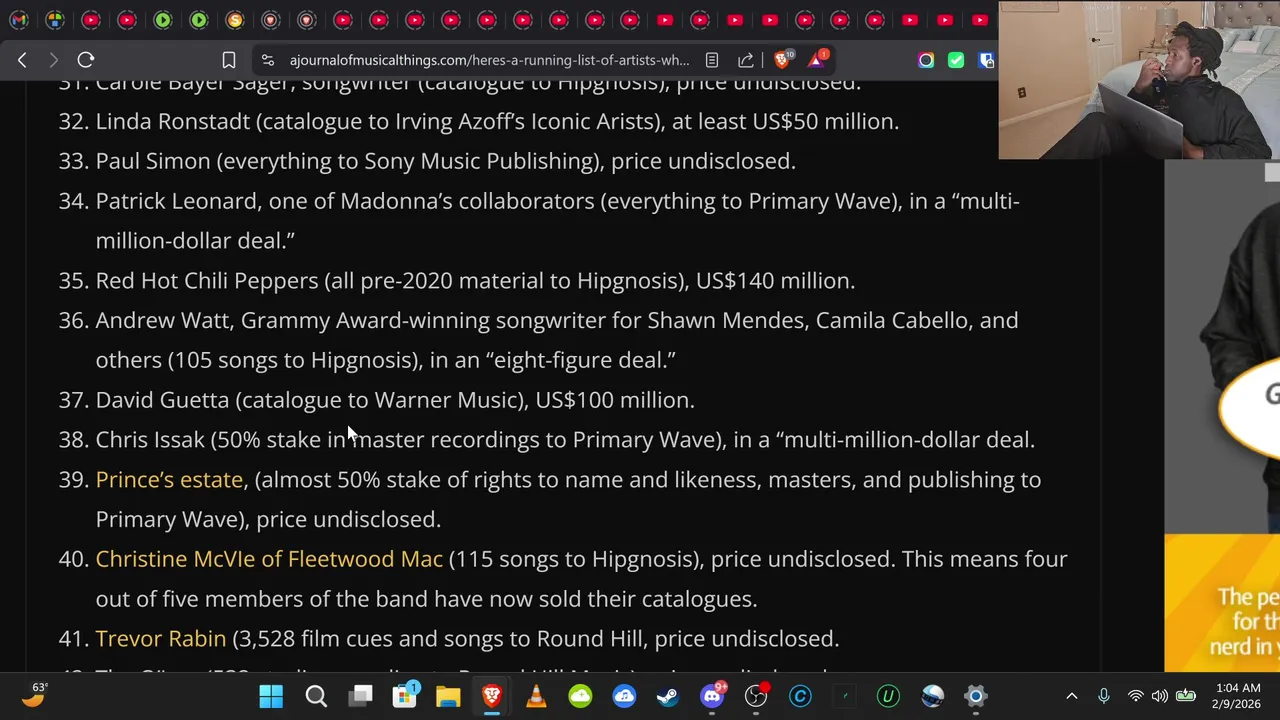Click the text 'Red Hot Chili Peppers'
This screenshot has width=1280, height=720.
[207, 280]
